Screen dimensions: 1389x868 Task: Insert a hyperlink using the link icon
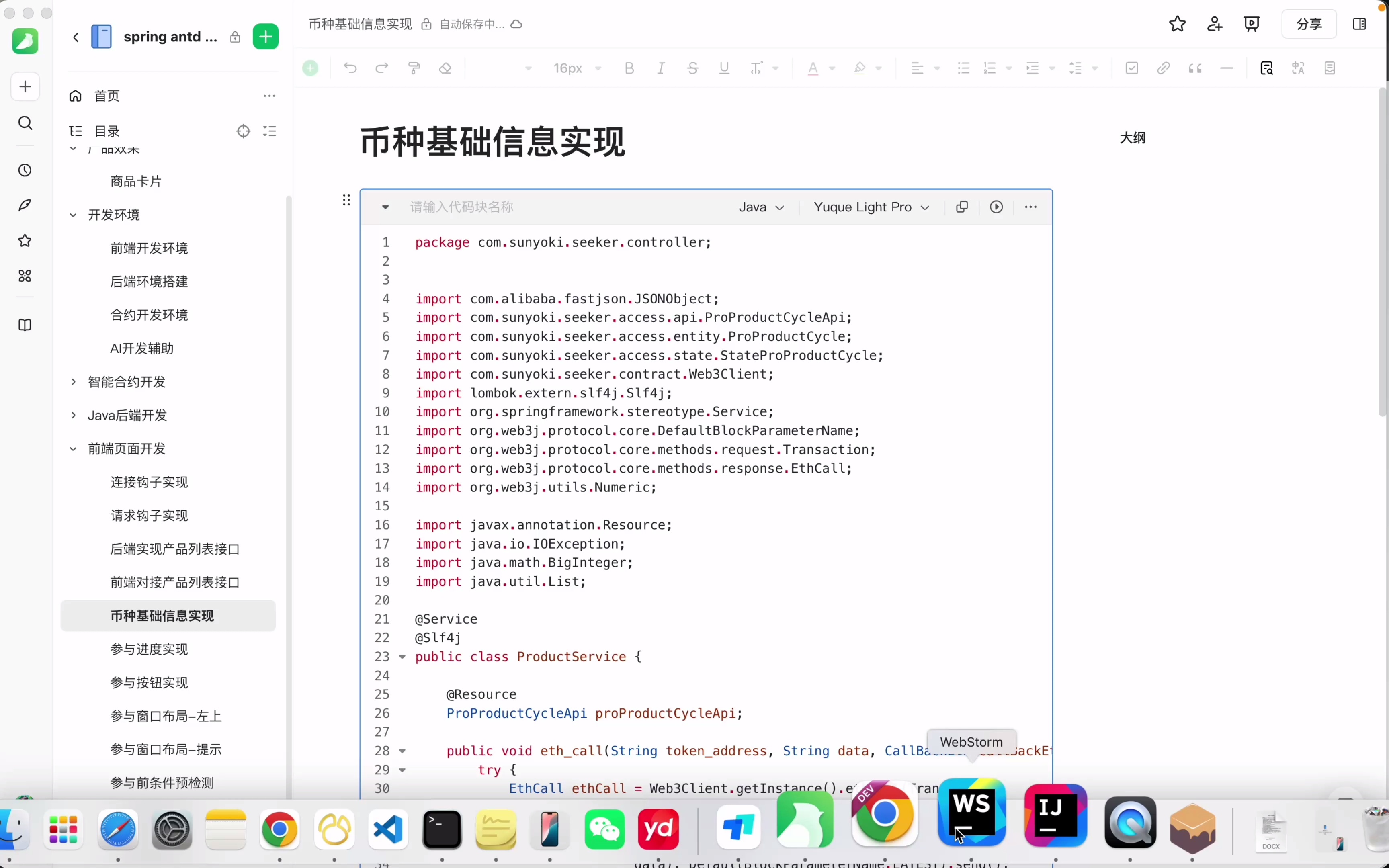click(1164, 68)
